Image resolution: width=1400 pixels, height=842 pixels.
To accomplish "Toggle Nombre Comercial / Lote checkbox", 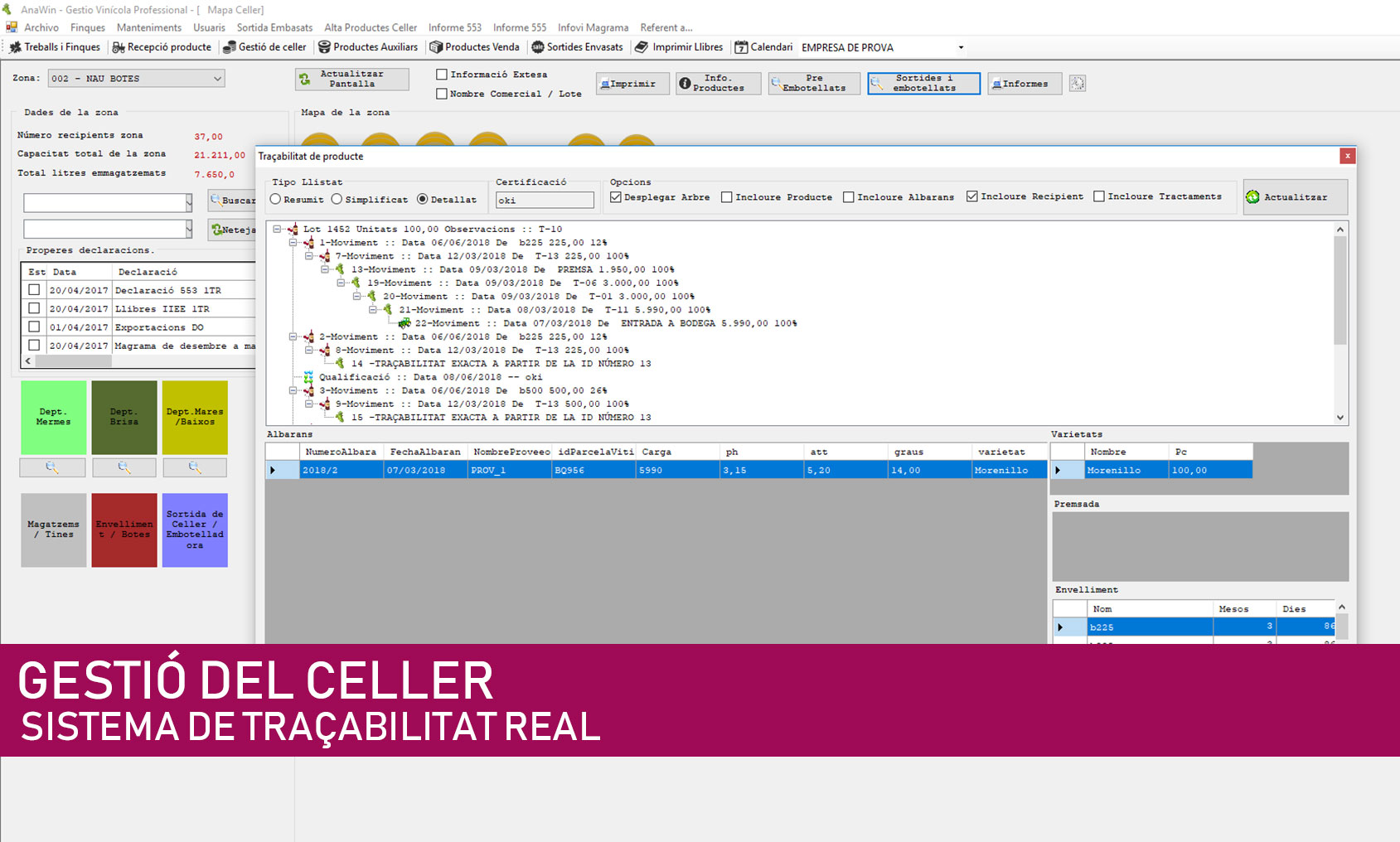I will 442,94.
